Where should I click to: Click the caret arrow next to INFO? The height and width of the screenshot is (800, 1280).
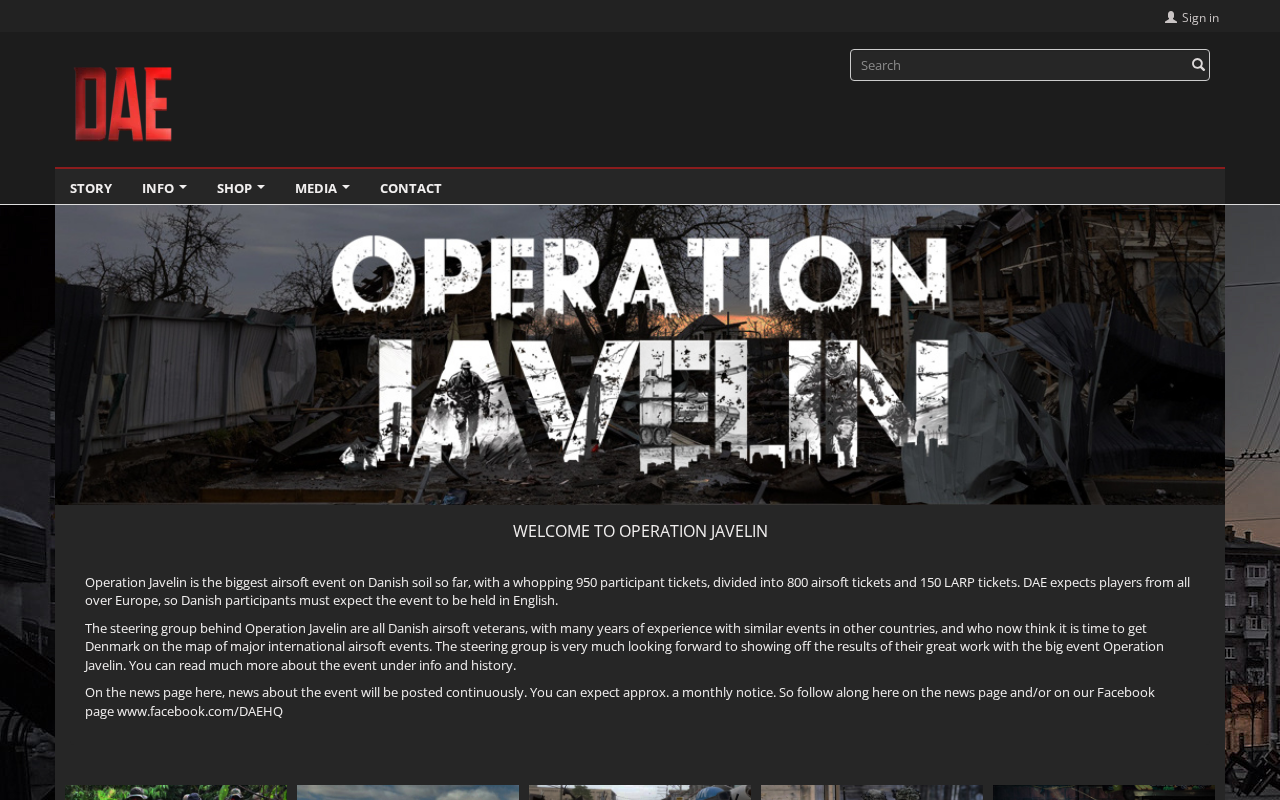183,187
